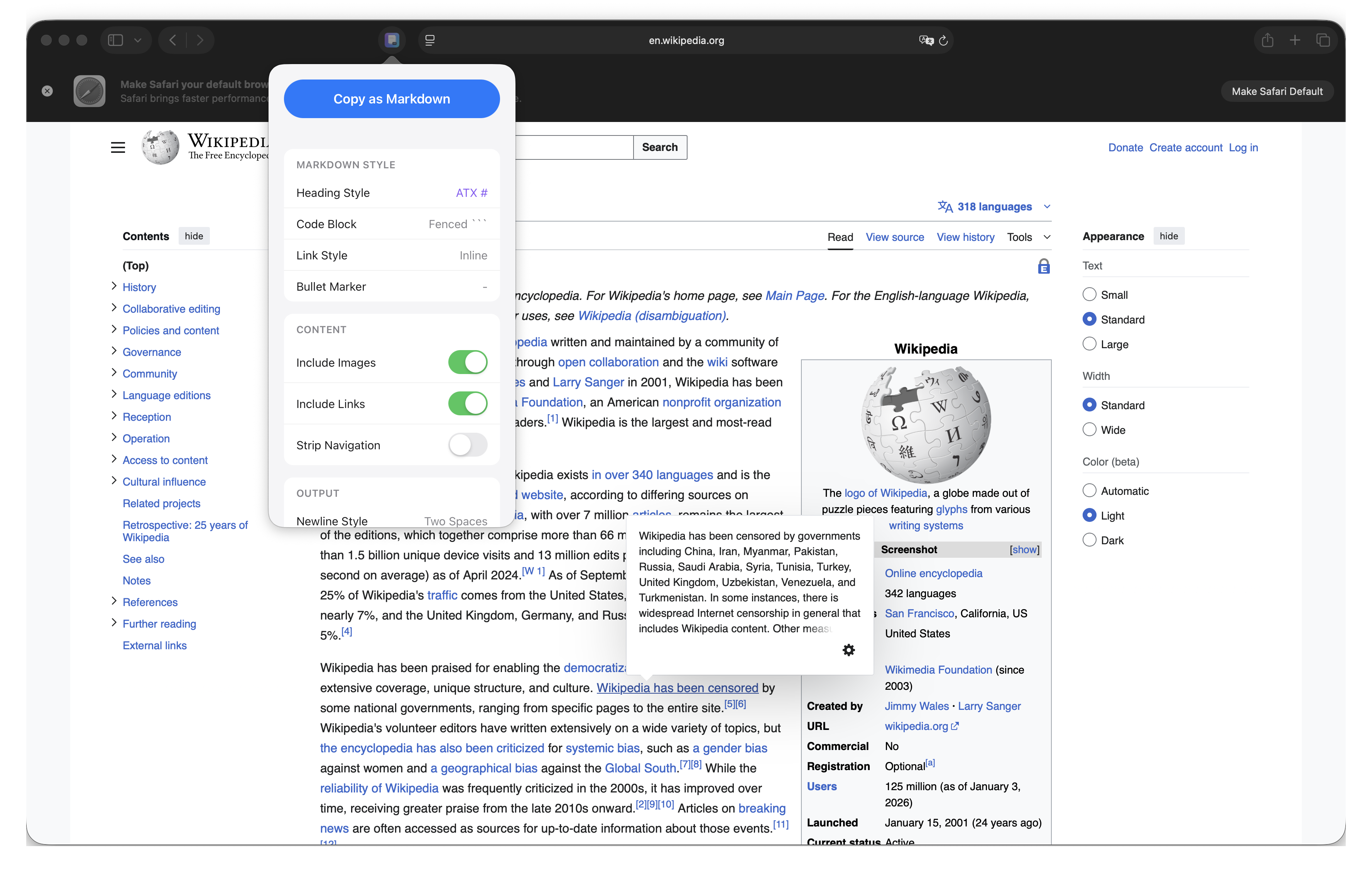
Task: Select the Dark color appearance radio button
Action: pyautogui.click(x=1090, y=540)
